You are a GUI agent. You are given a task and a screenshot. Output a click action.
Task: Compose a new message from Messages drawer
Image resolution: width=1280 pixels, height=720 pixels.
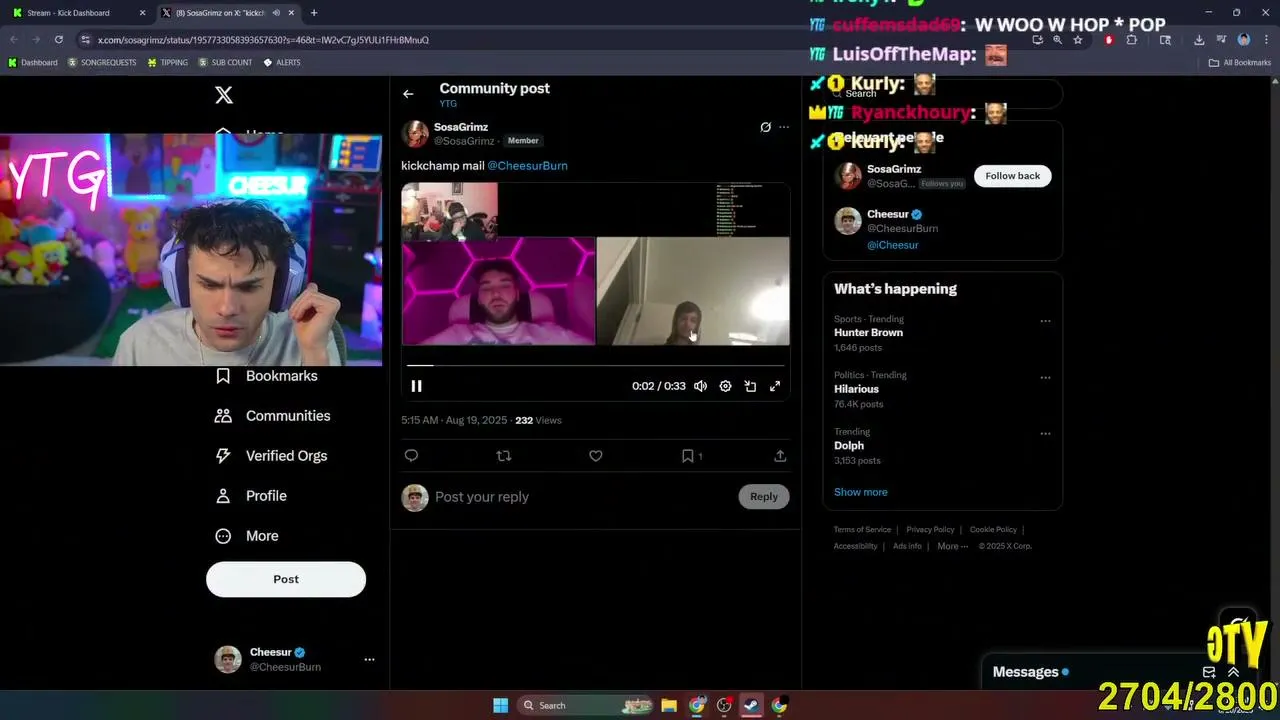point(1209,672)
